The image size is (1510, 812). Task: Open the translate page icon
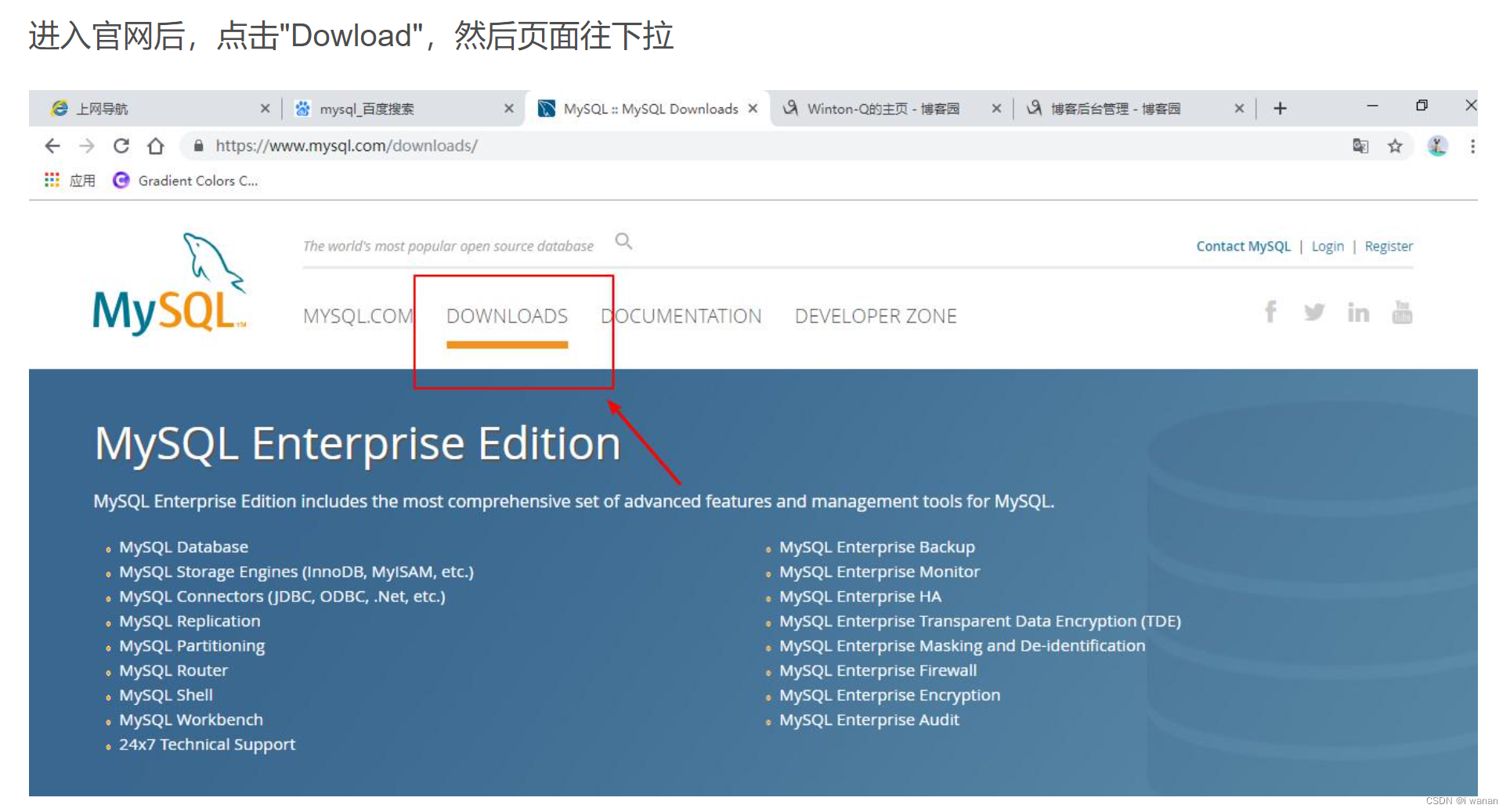pyautogui.click(x=1360, y=146)
